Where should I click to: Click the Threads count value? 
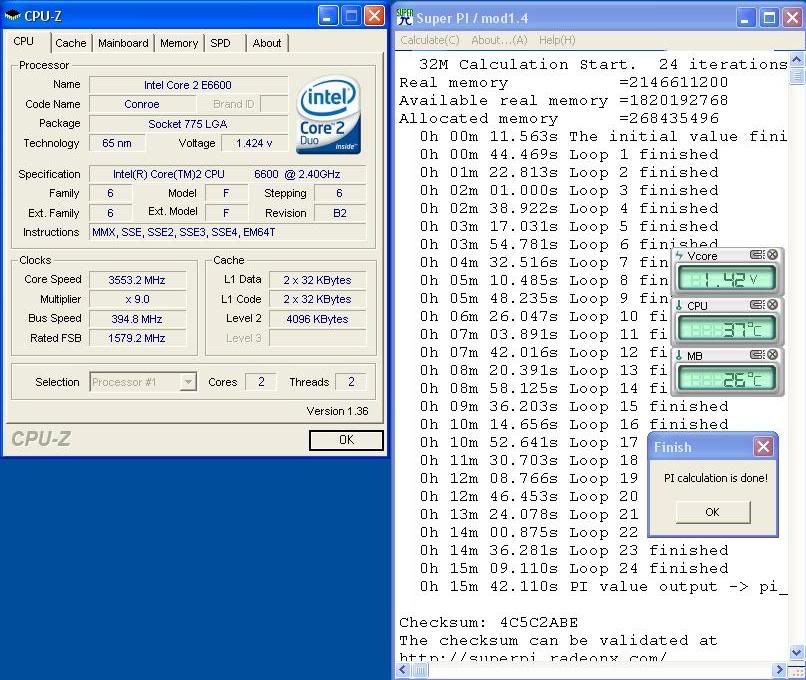pos(351,382)
